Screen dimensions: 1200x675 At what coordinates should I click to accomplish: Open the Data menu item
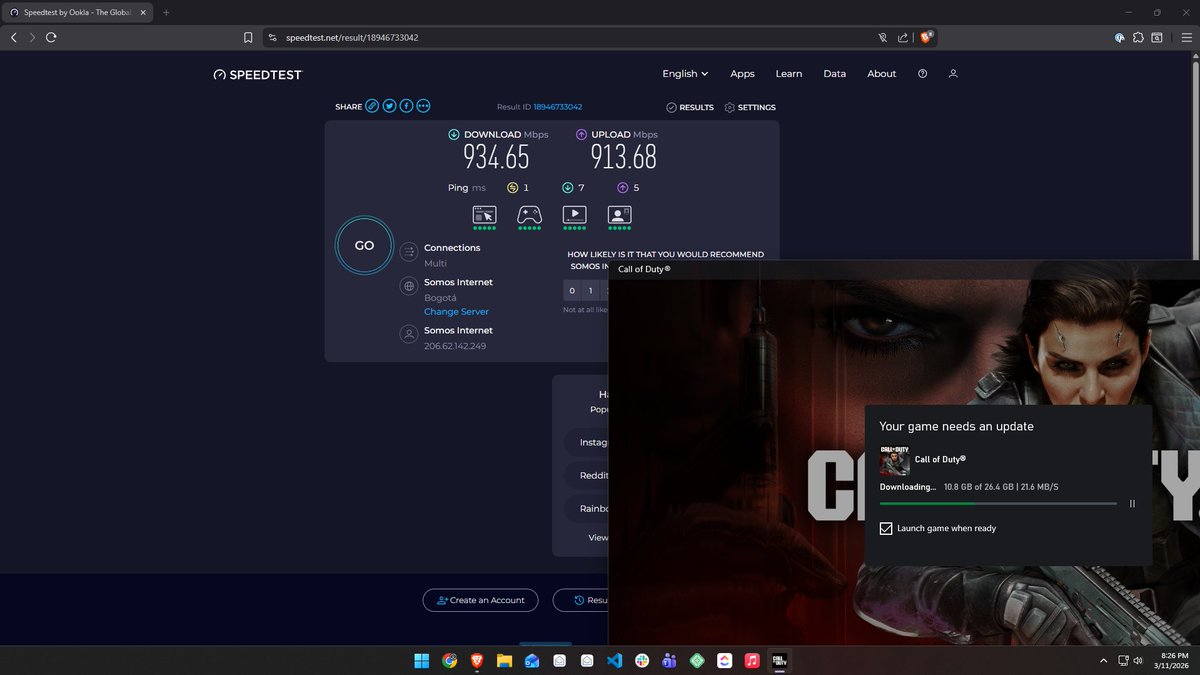click(x=835, y=74)
